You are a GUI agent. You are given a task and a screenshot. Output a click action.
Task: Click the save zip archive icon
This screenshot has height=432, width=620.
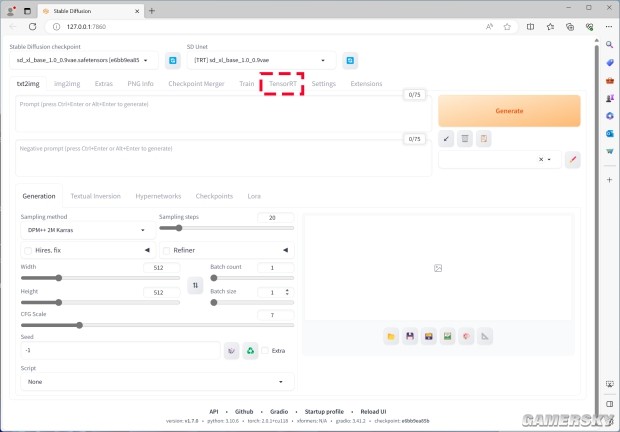pyautogui.click(x=429, y=336)
